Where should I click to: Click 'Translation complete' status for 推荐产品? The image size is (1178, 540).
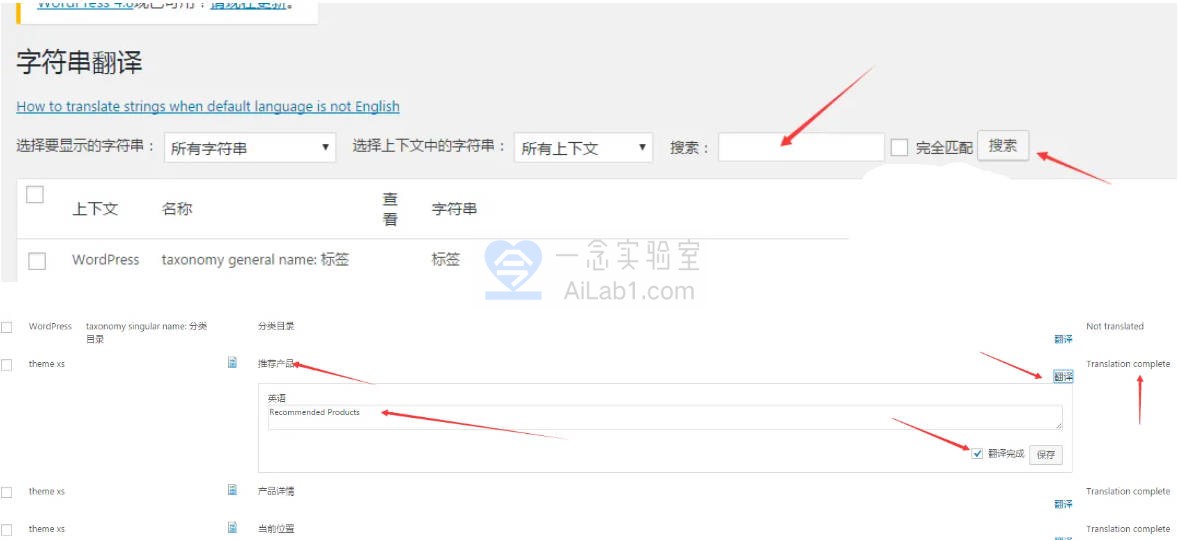click(1128, 364)
